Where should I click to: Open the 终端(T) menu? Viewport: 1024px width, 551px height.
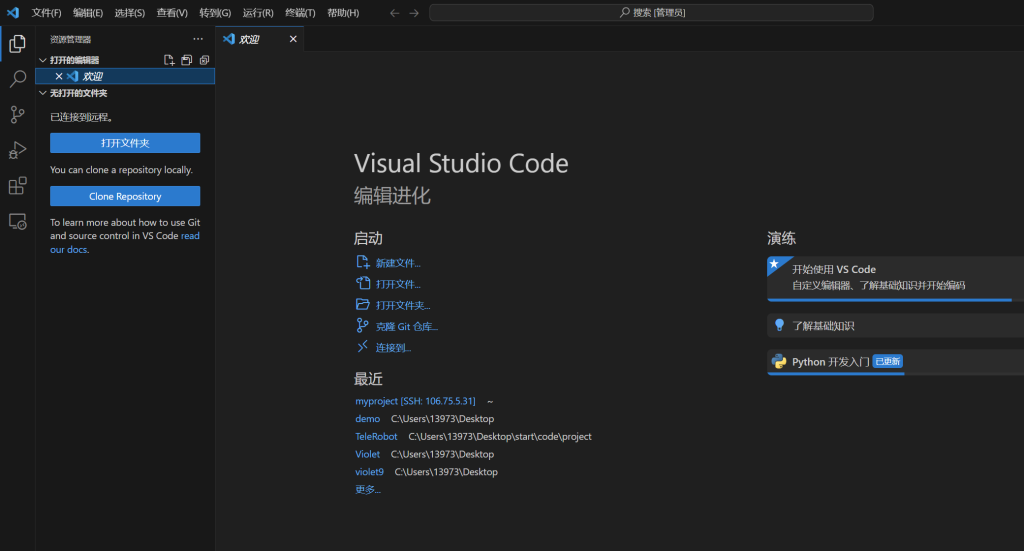[300, 13]
